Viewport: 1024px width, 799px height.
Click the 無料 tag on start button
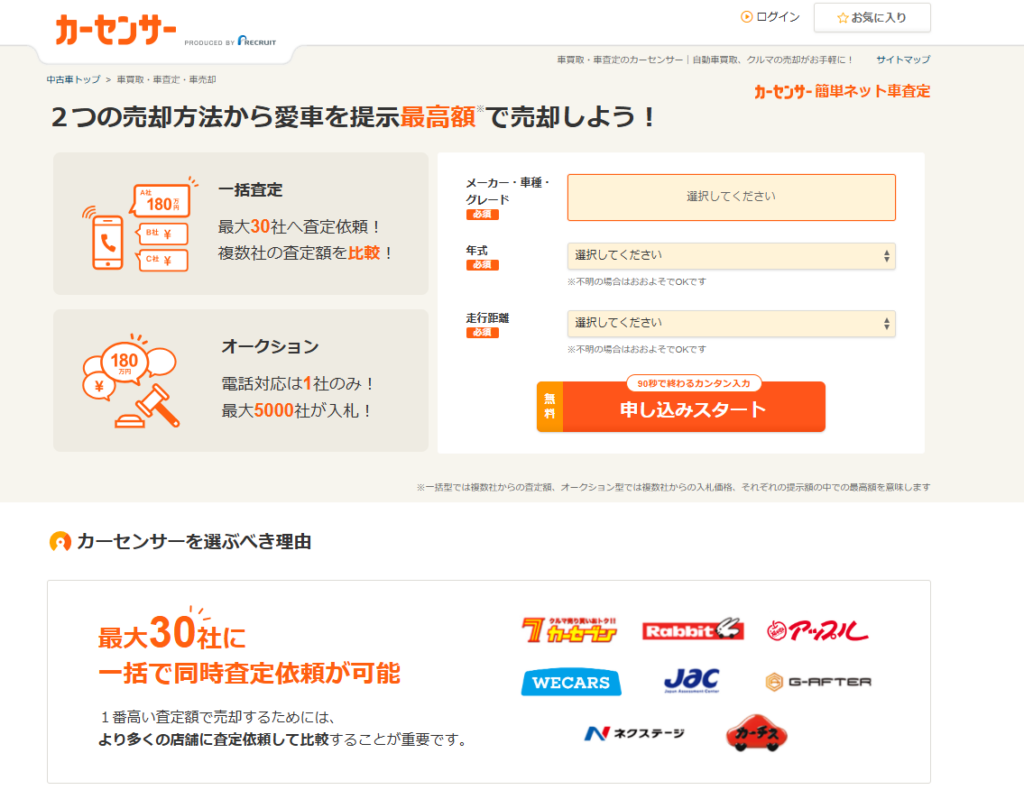[x=550, y=406]
